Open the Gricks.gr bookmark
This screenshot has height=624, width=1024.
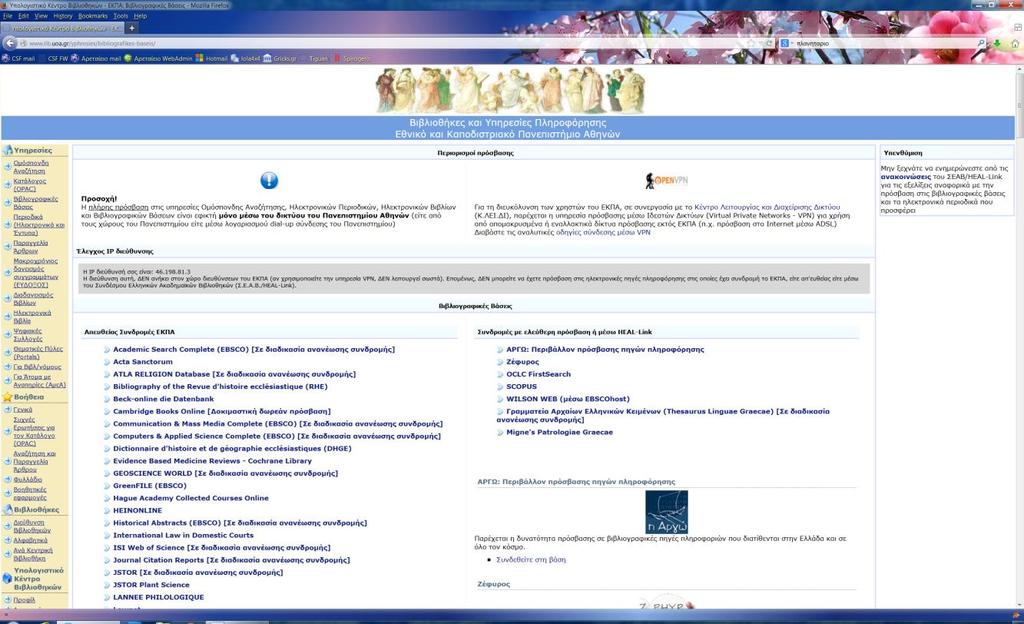[280, 59]
